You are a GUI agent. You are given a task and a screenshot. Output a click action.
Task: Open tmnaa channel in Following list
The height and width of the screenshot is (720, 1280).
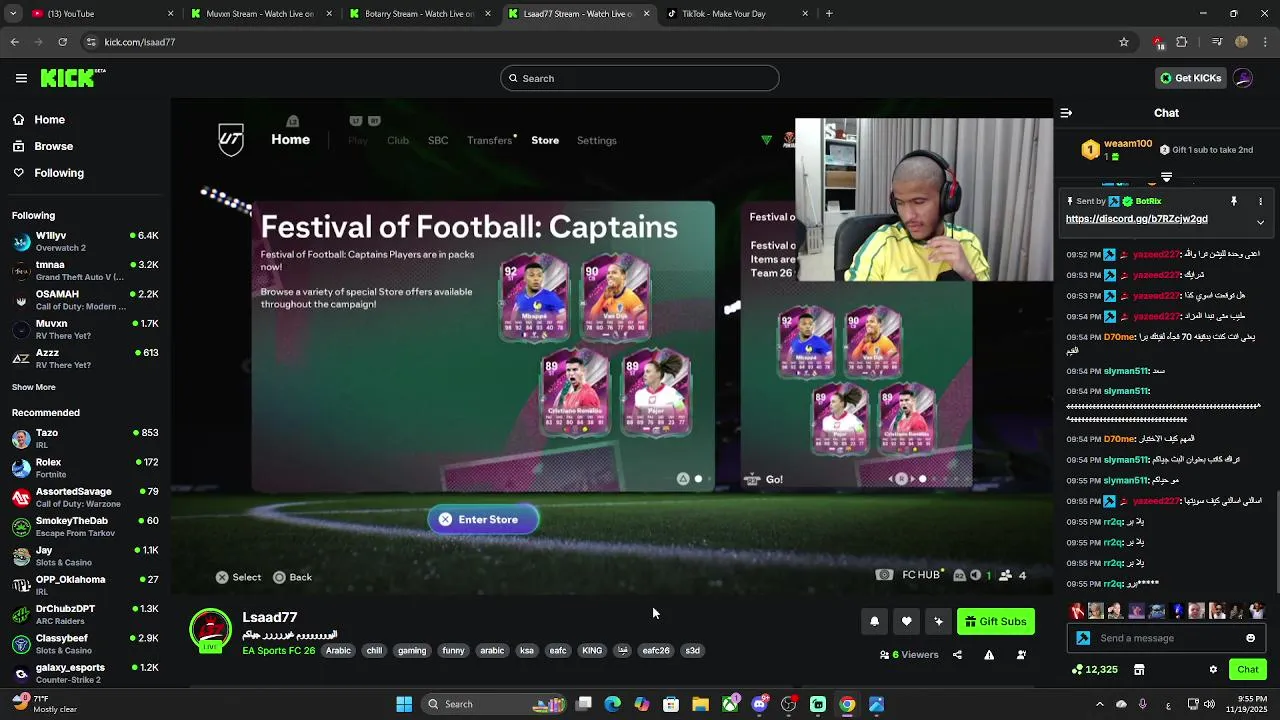(x=85, y=270)
